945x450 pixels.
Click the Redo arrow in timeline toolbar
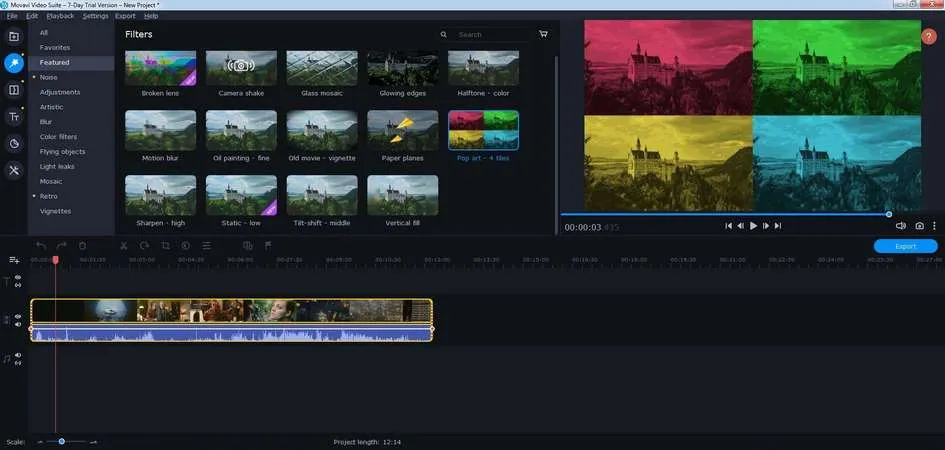click(x=61, y=245)
